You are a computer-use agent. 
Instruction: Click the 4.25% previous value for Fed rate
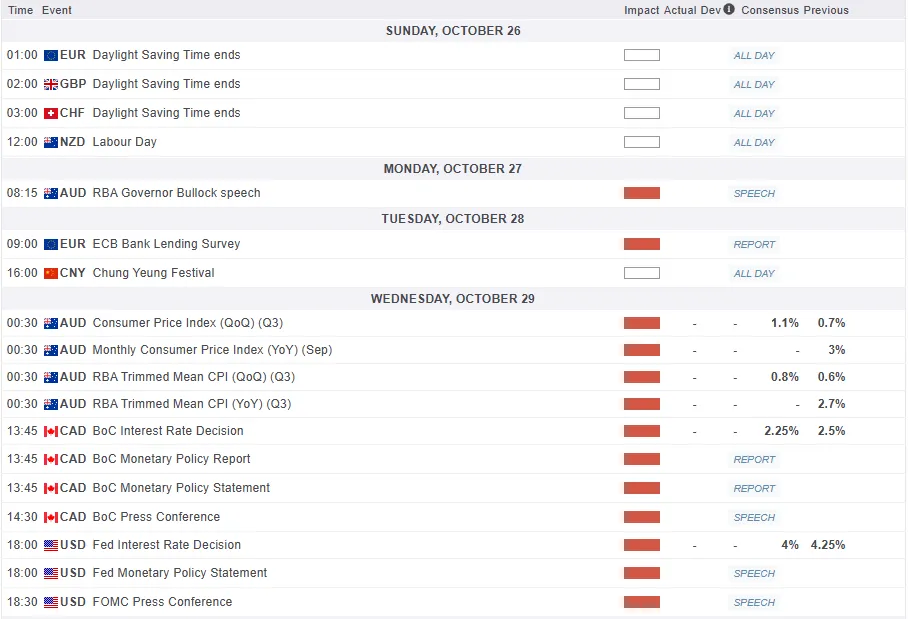(828, 545)
